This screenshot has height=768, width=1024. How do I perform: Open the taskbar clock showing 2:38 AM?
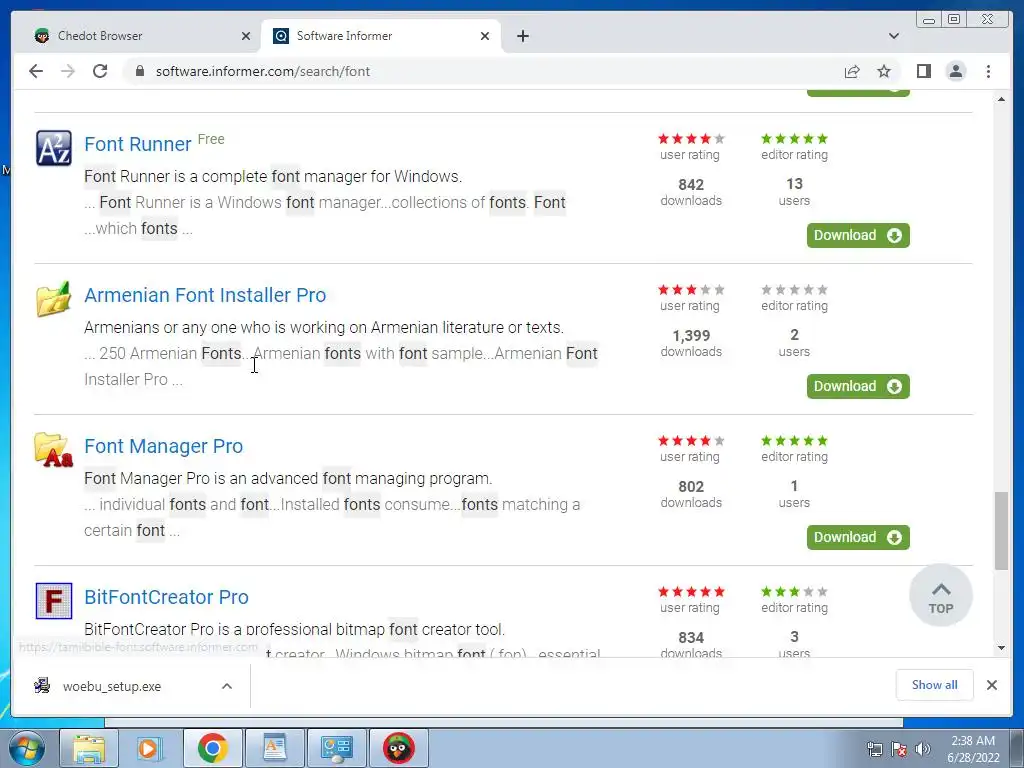(973, 749)
